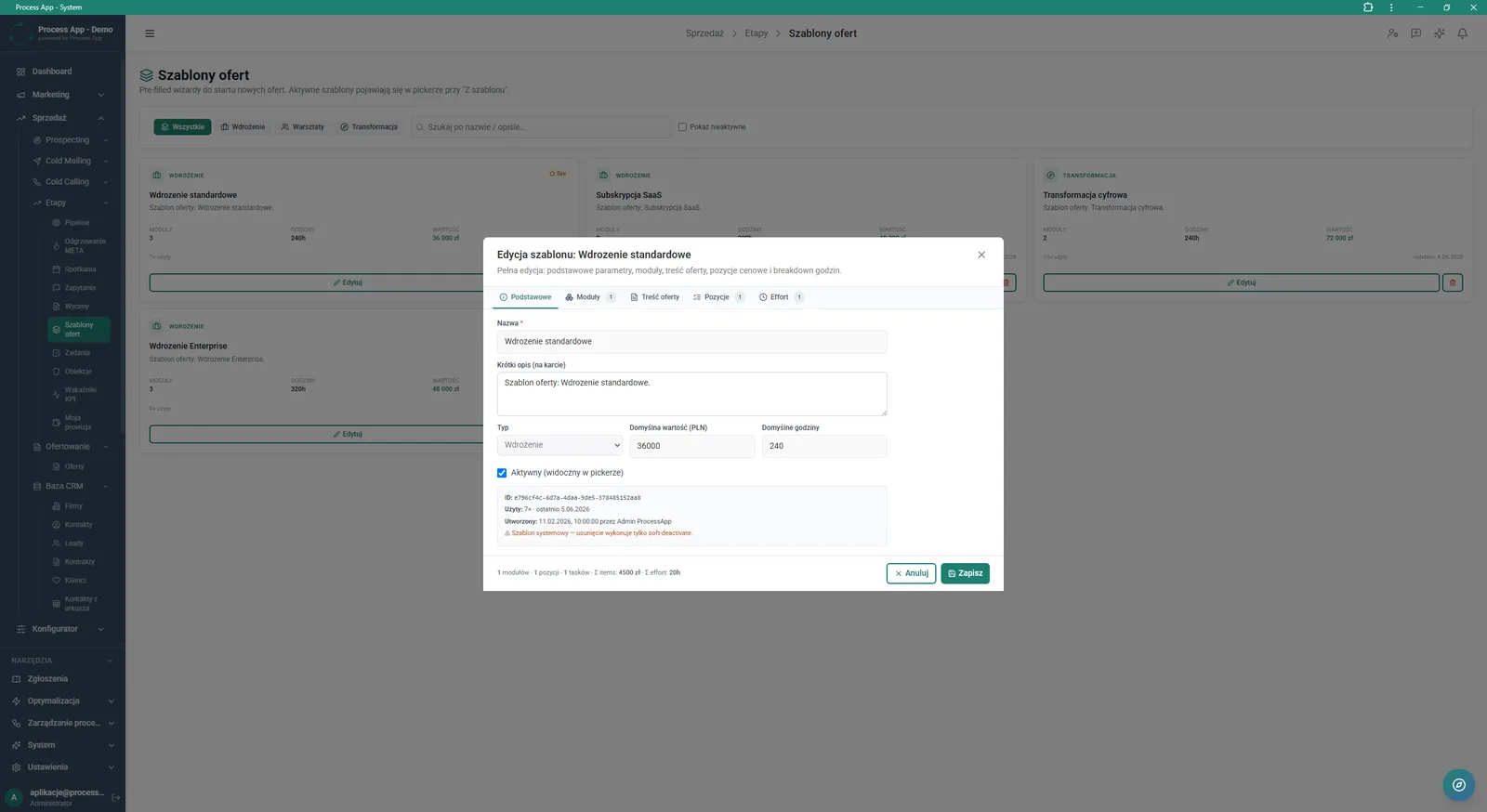Open Pipeline in the sidebar

(x=78, y=223)
